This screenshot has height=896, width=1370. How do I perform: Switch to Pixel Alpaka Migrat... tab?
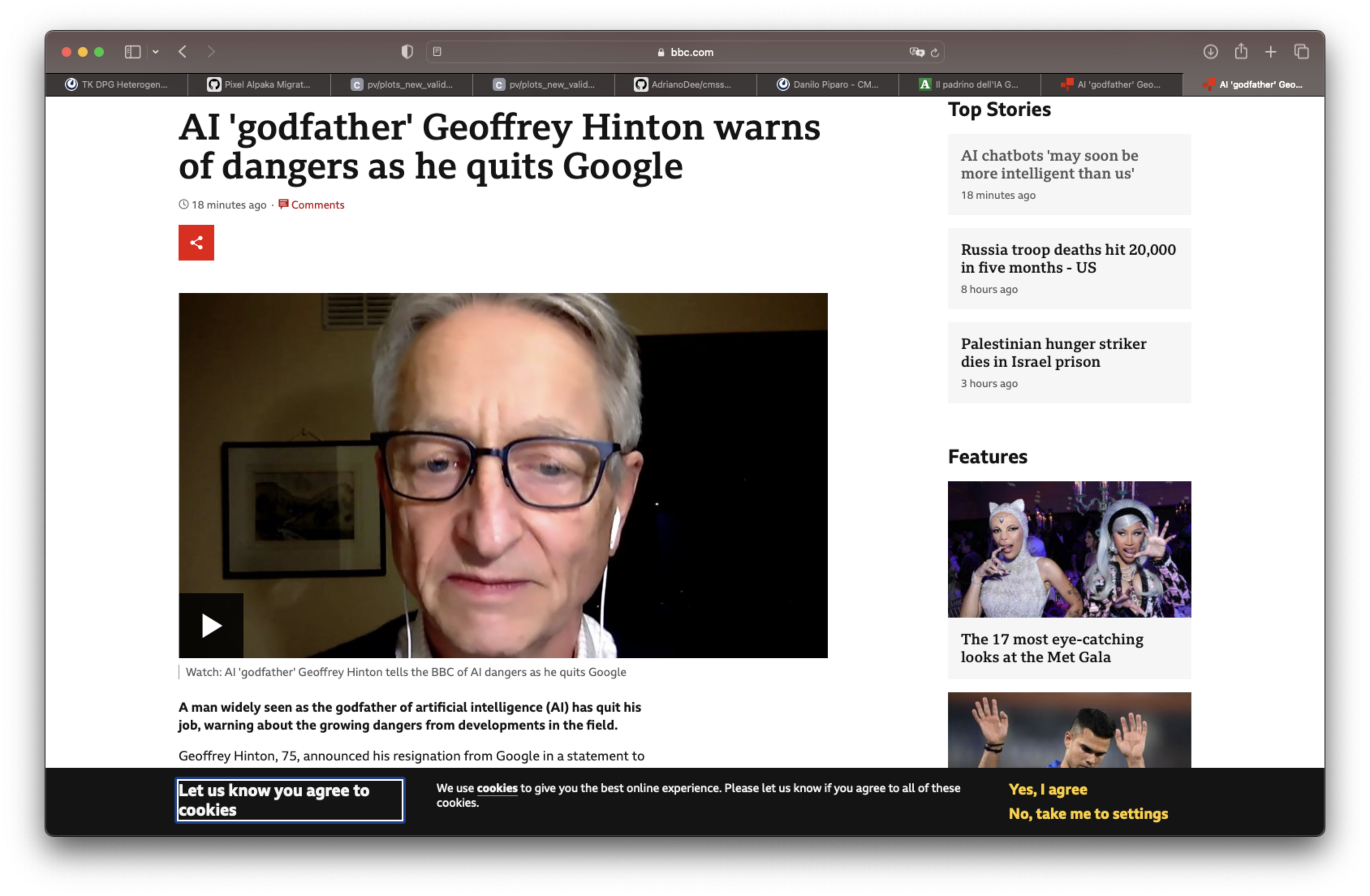(x=259, y=84)
